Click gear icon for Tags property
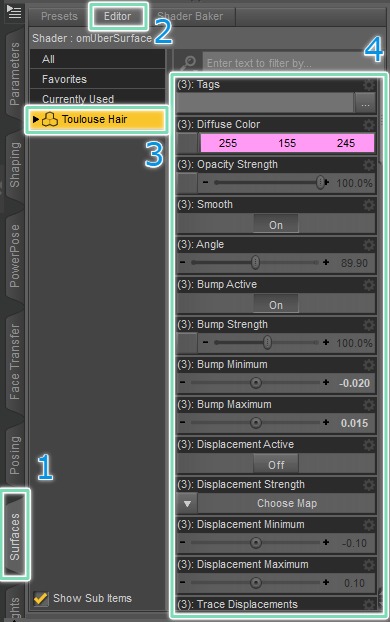Viewport: 390px width, 622px height. (369, 85)
